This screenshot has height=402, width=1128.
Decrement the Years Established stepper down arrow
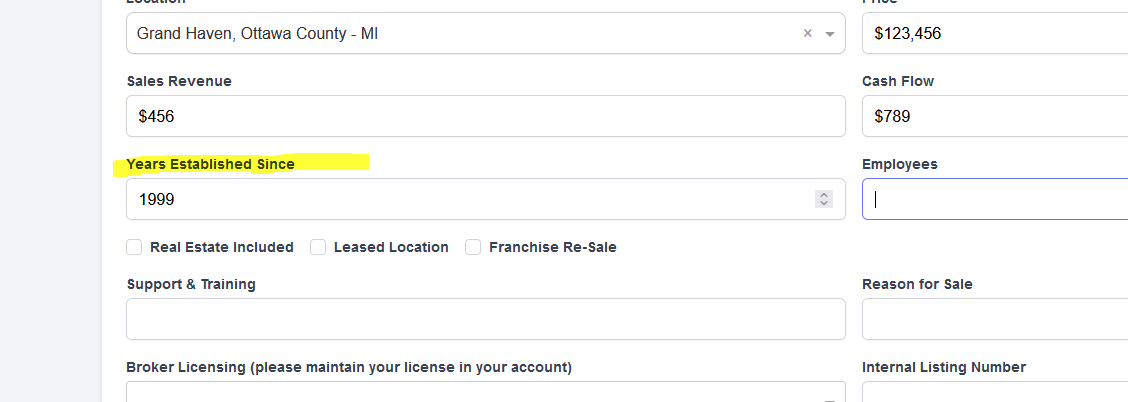[x=824, y=204]
